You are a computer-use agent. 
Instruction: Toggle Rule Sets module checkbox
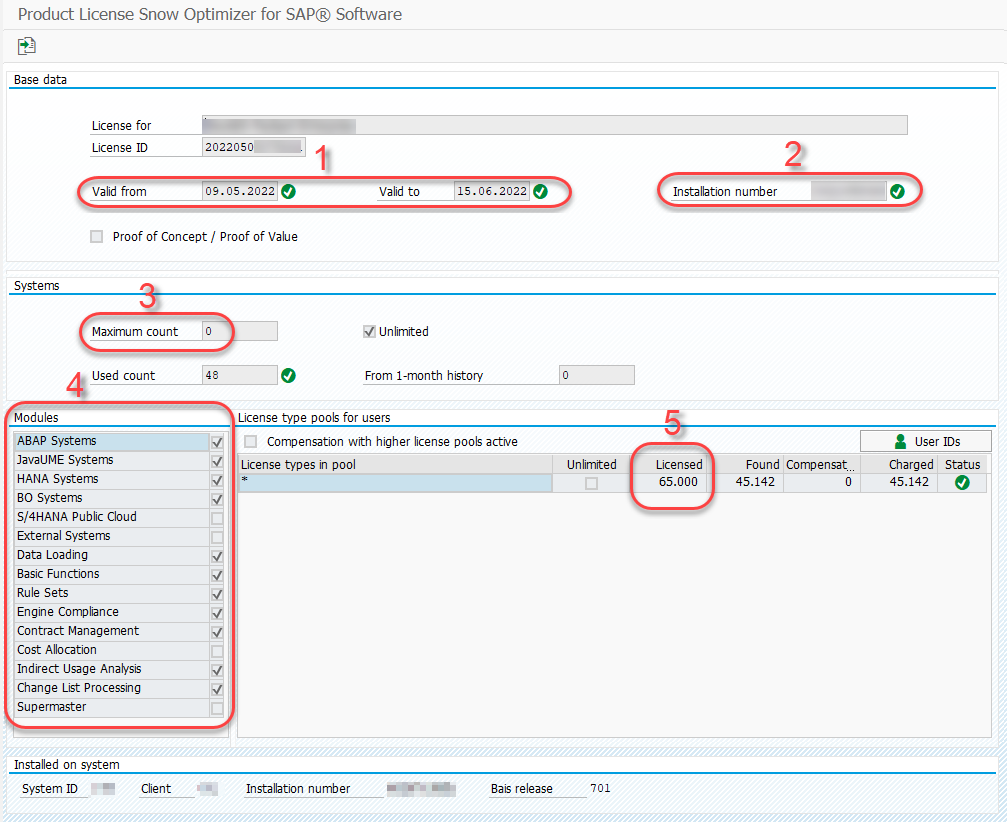217,593
